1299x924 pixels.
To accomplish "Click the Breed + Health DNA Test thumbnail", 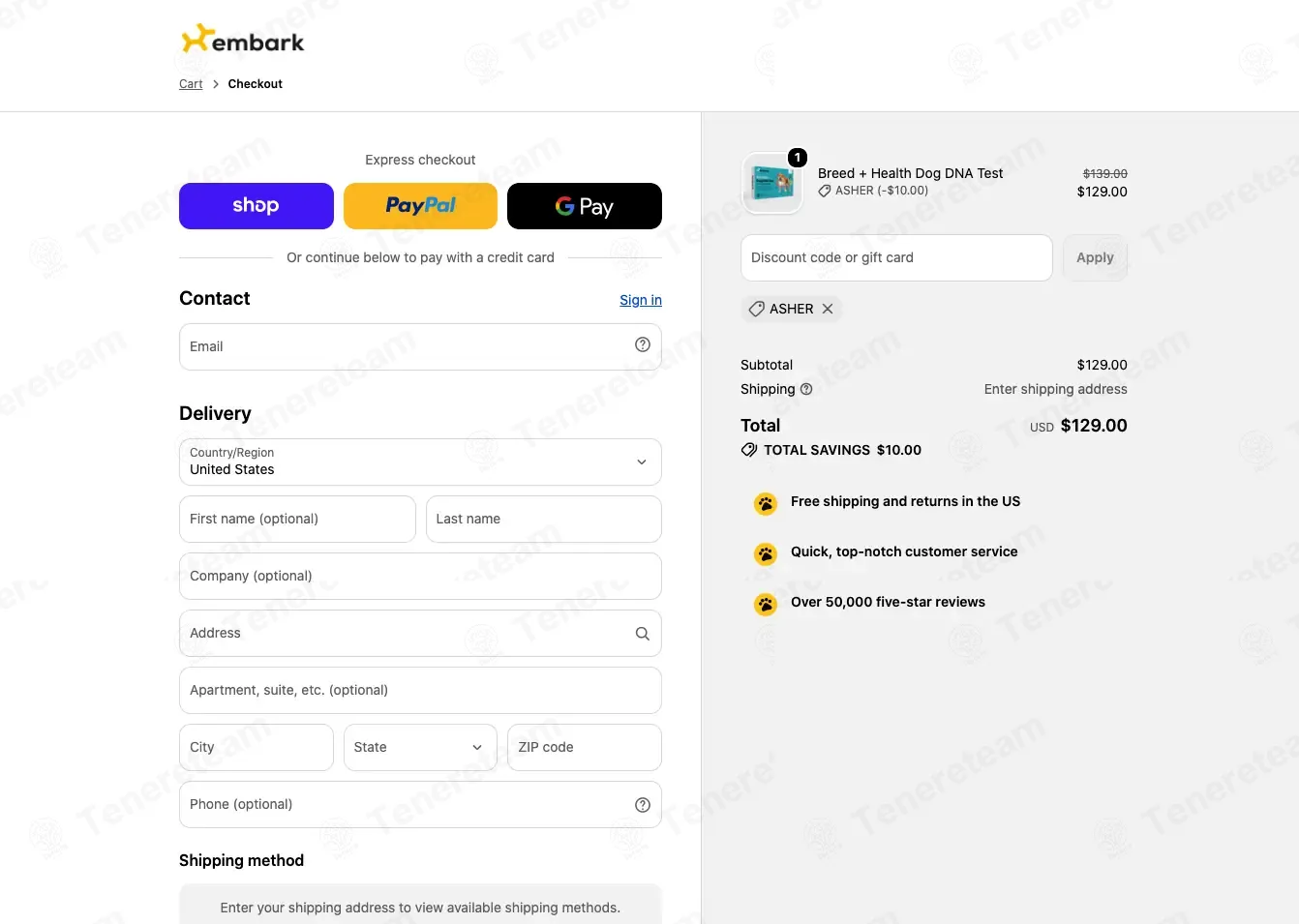I will point(771,183).
